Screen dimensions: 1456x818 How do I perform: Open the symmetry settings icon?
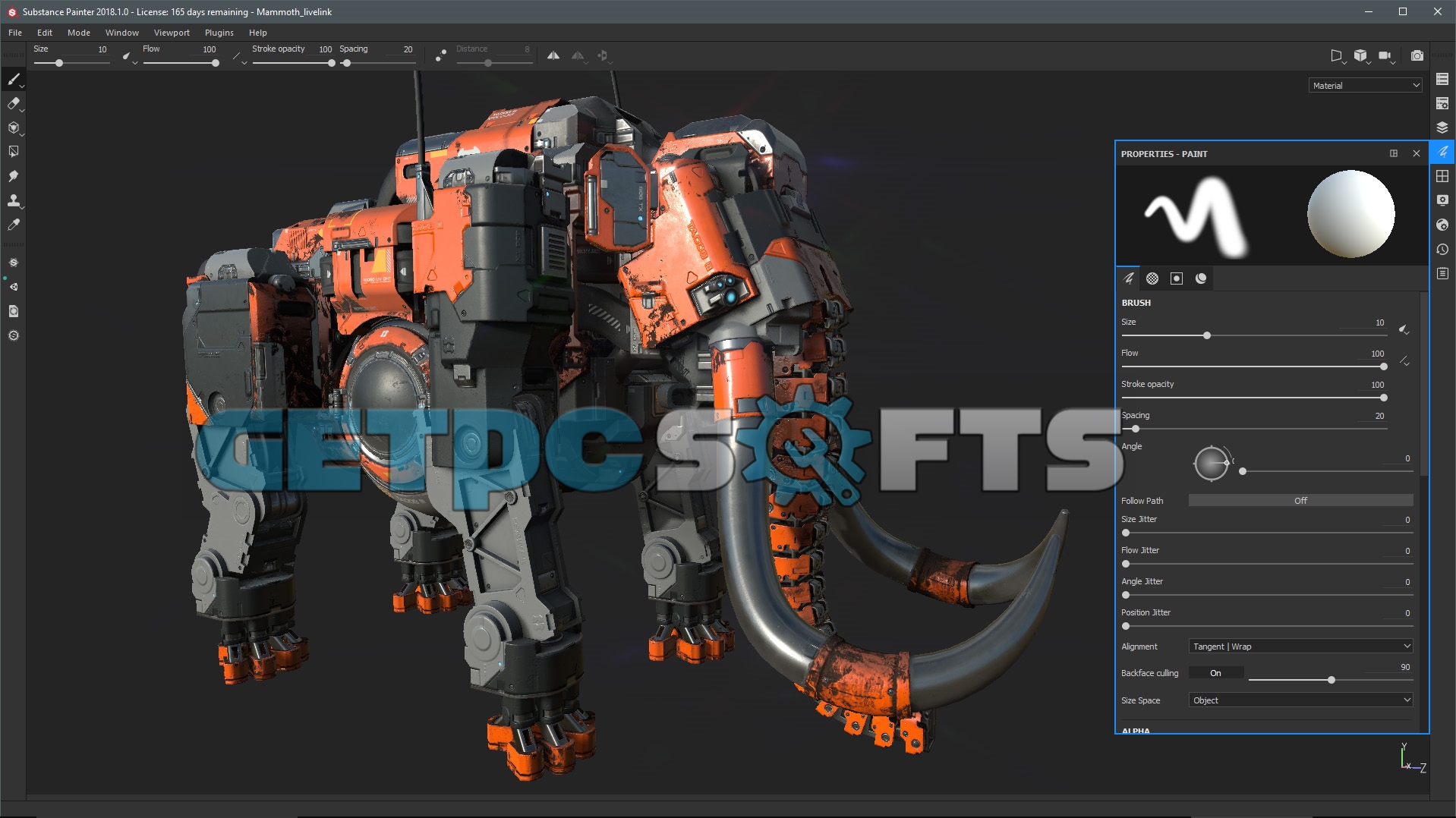point(578,55)
